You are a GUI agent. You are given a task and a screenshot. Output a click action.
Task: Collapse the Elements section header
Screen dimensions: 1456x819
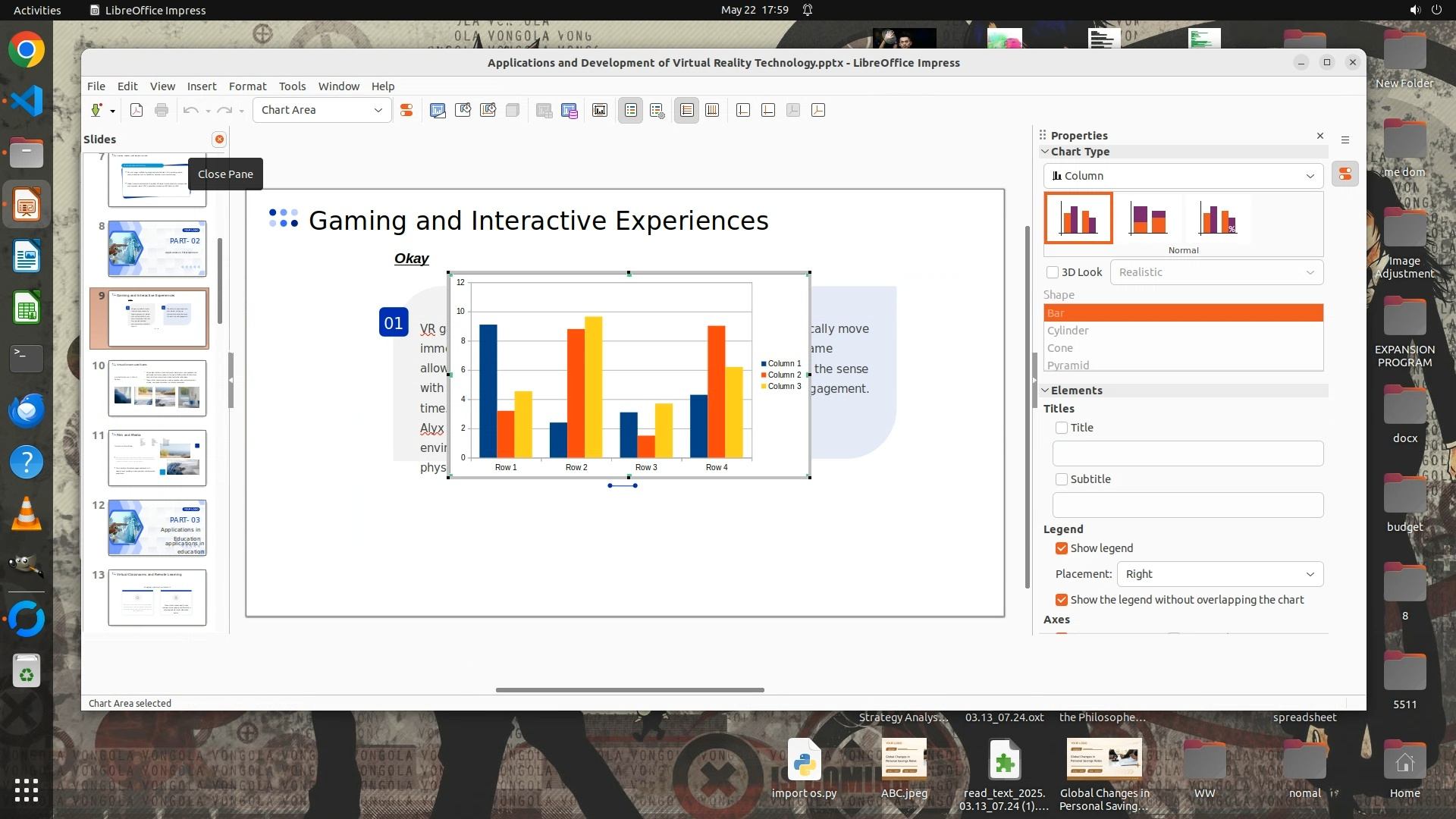(x=1076, y=391)
